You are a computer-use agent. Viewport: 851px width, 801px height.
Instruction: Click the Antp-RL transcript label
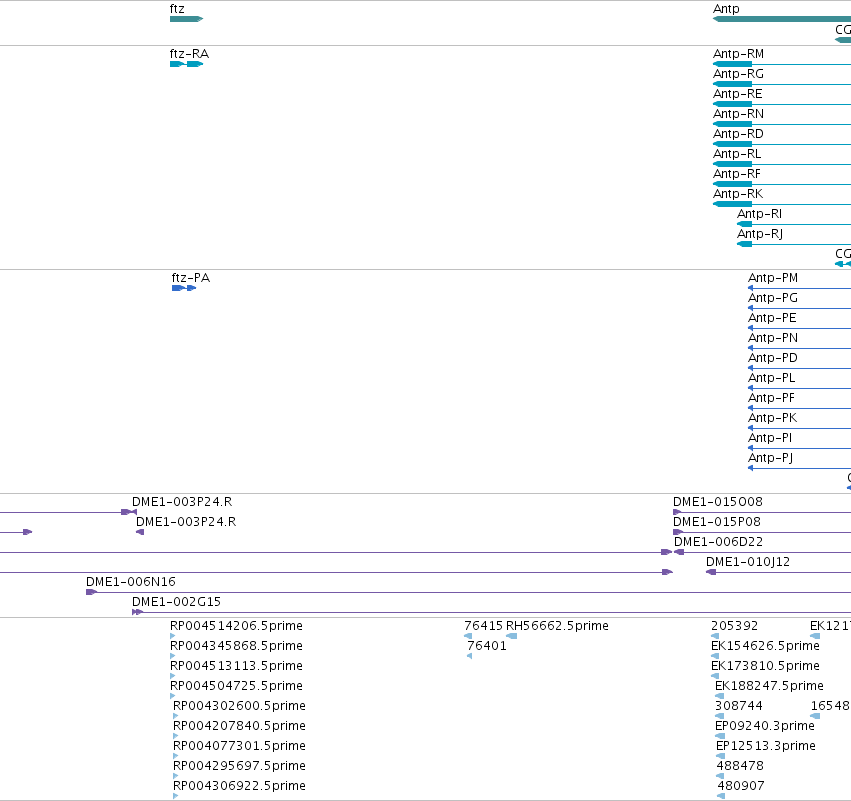(x=737, y=154)
